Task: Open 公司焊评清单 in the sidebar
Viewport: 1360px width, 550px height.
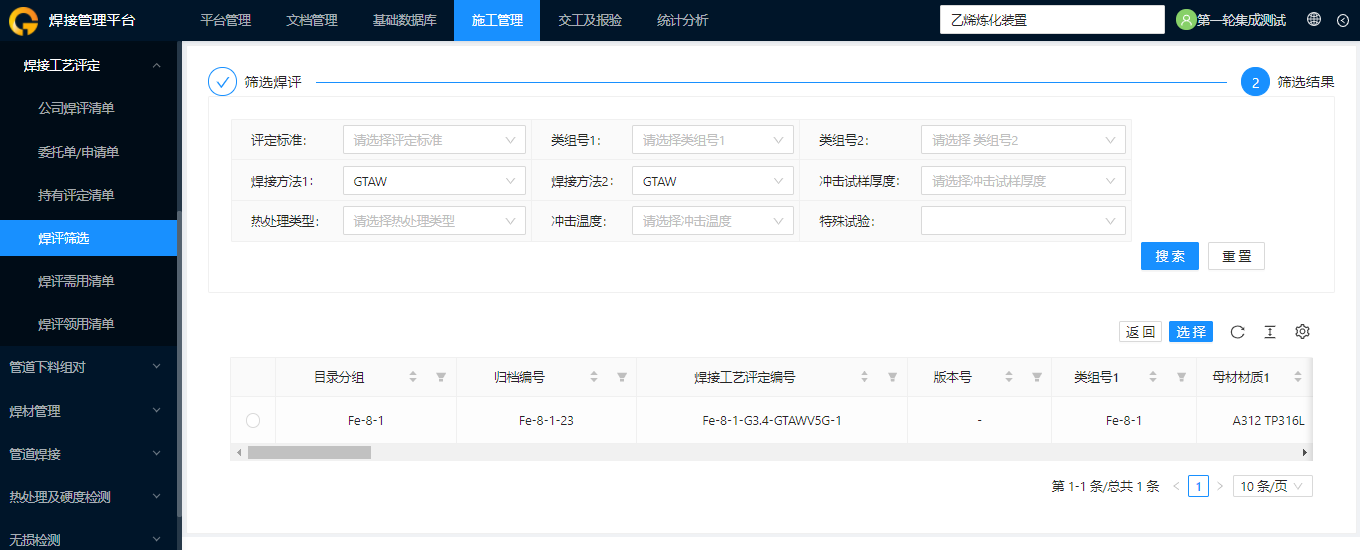Action: tap(88, 108)
